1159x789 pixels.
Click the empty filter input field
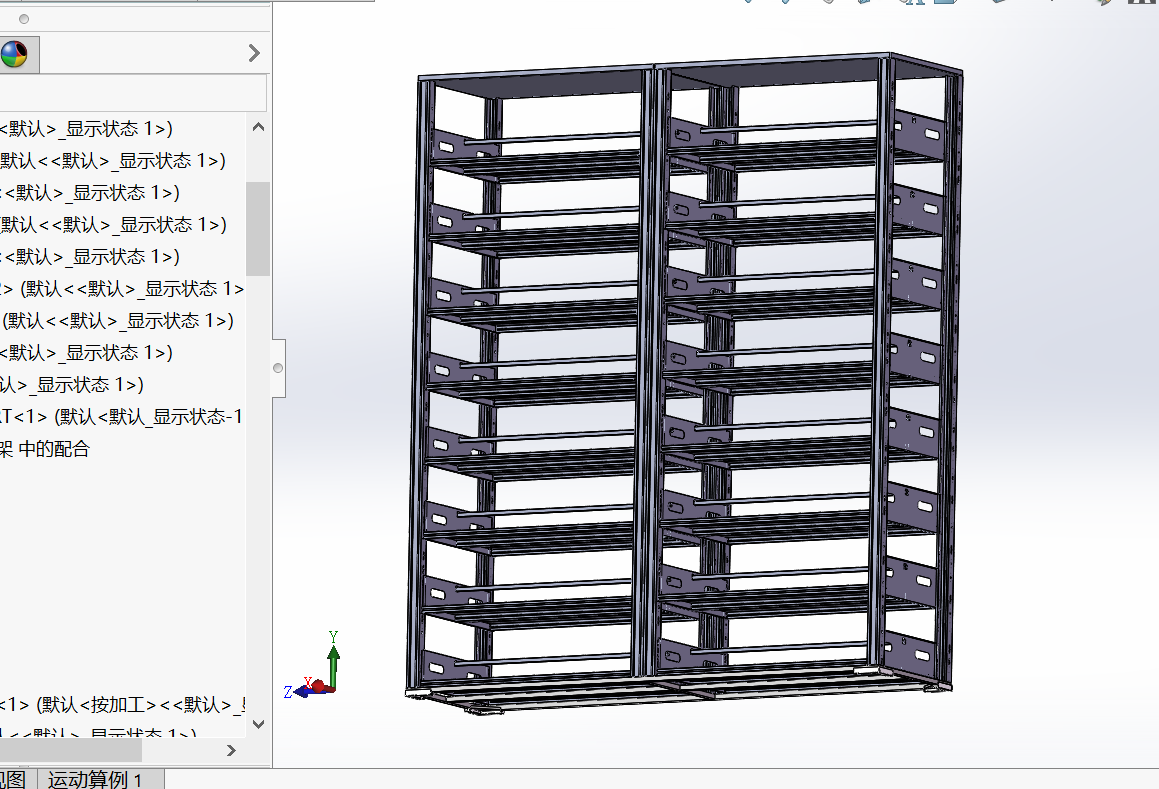[x=133, y=92]
